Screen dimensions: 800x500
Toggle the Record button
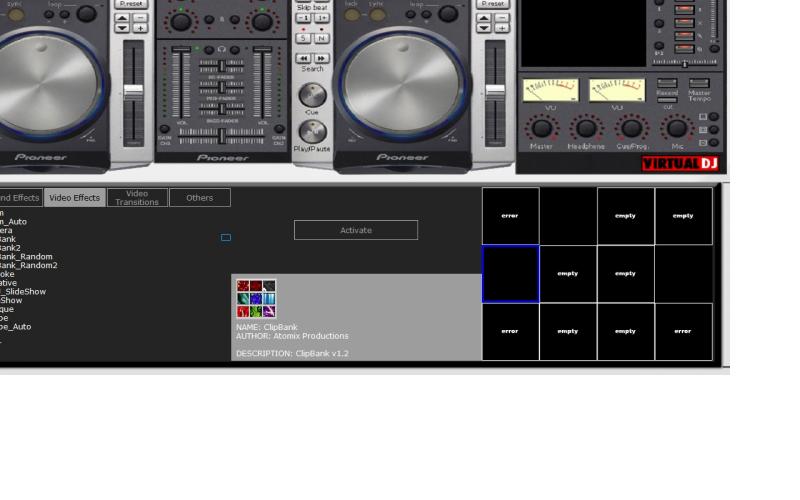click(x=667, y=83)
